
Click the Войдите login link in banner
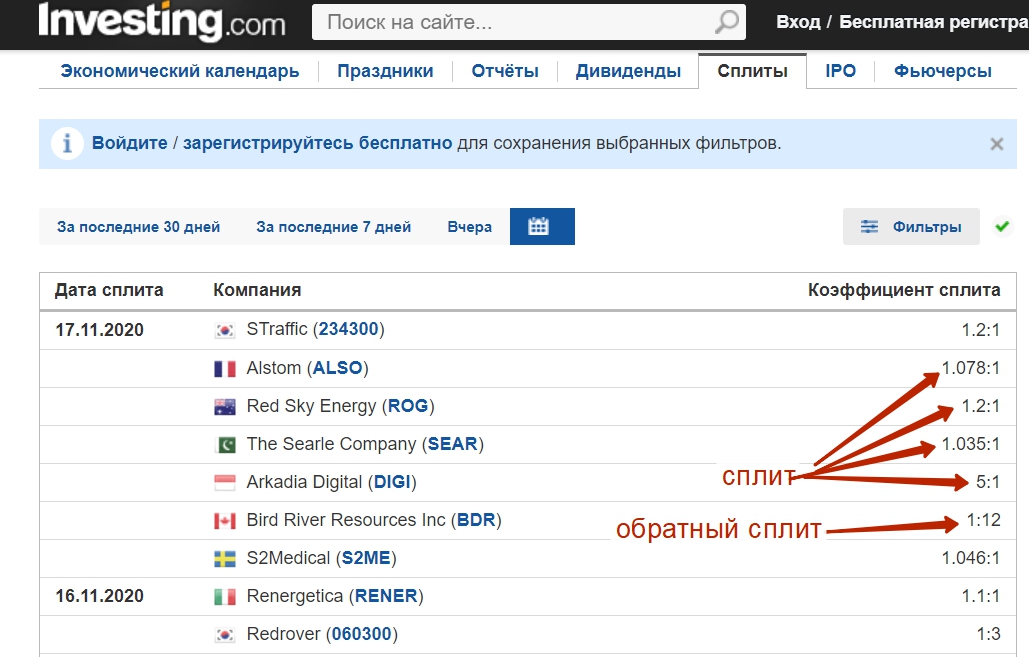click(130, 143)
